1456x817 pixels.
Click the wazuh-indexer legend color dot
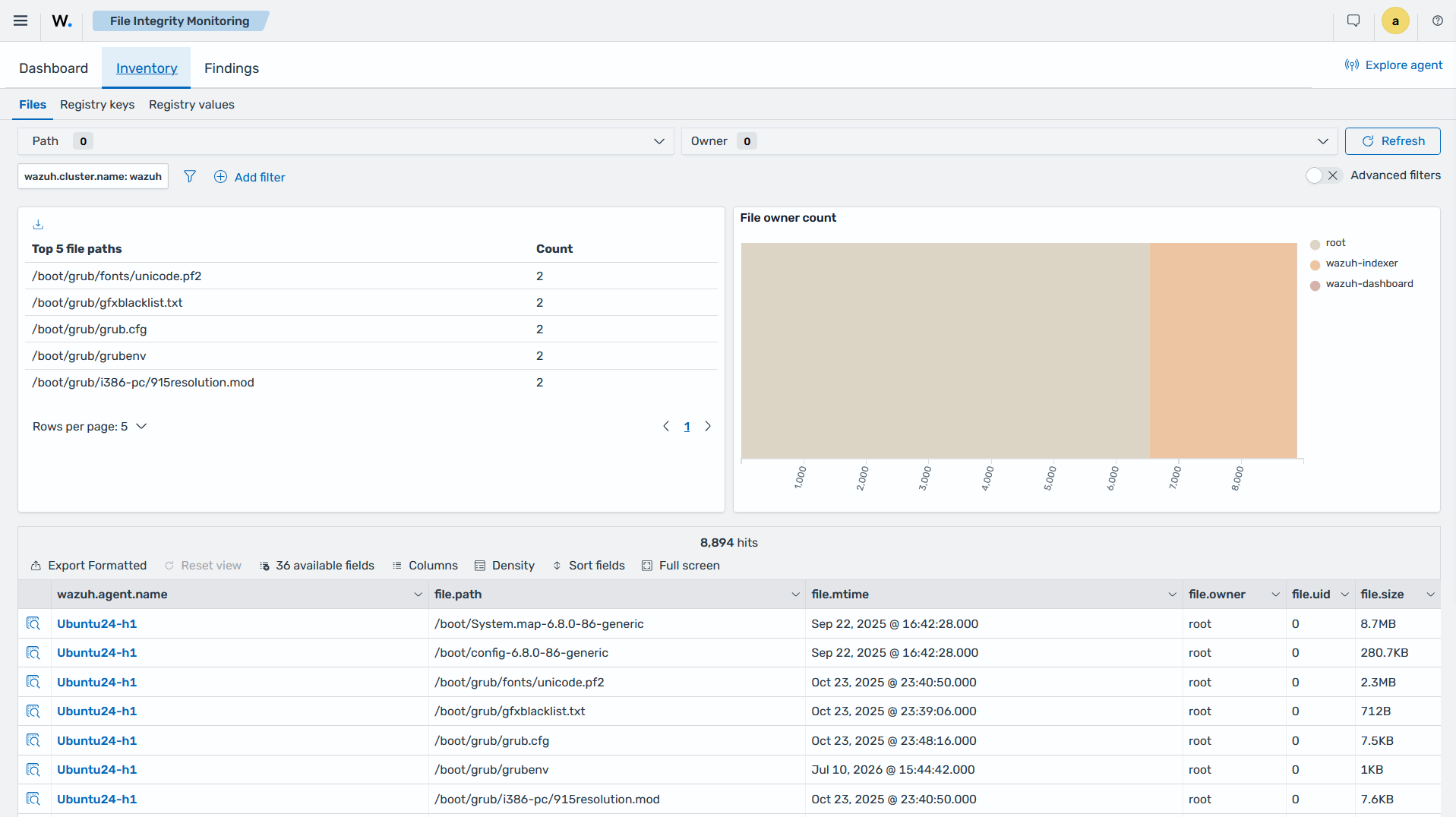point(1315,265)
